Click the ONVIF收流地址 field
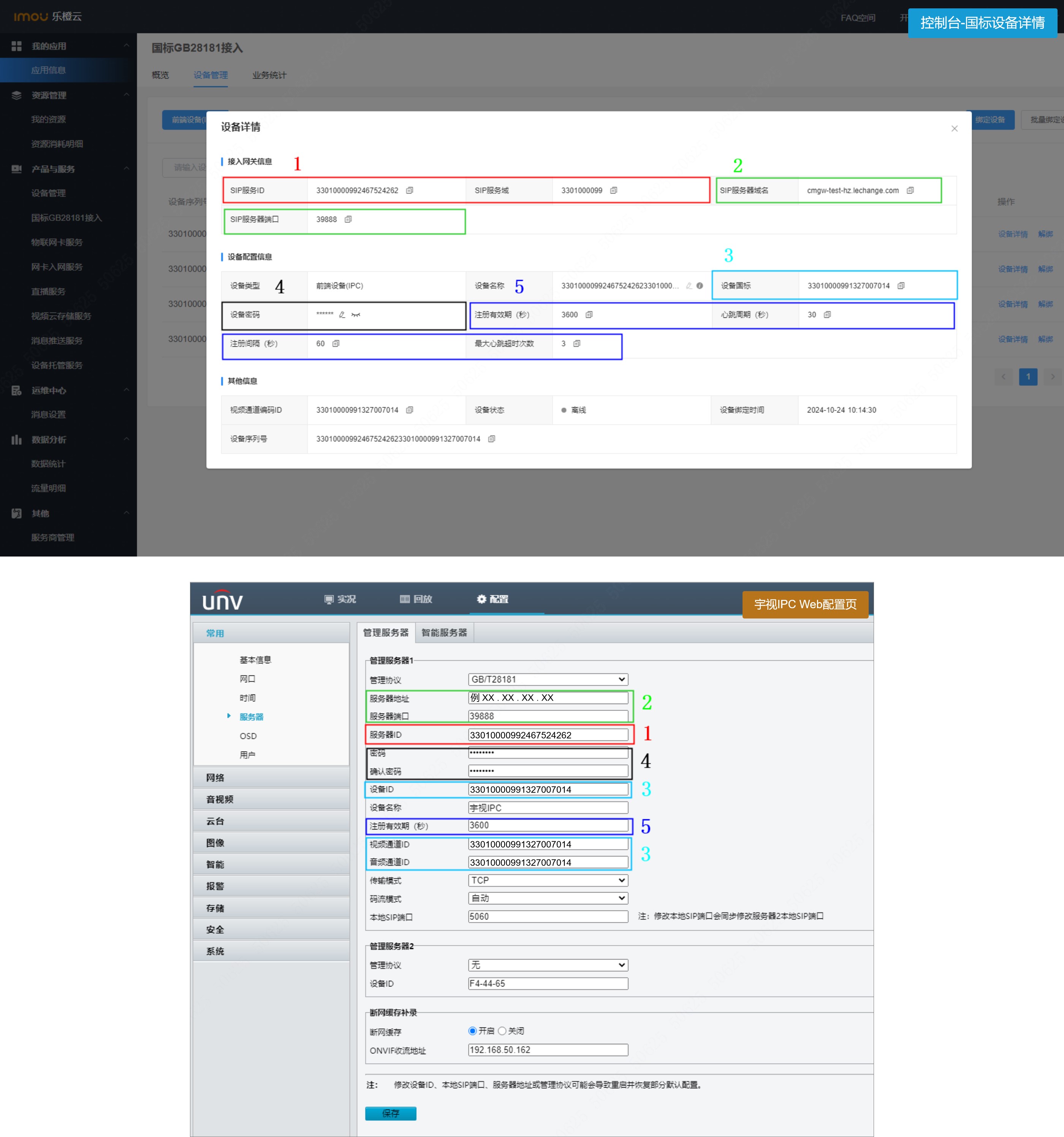The height and width of the screenshot is (1137, 1064). click(548, 1050)
